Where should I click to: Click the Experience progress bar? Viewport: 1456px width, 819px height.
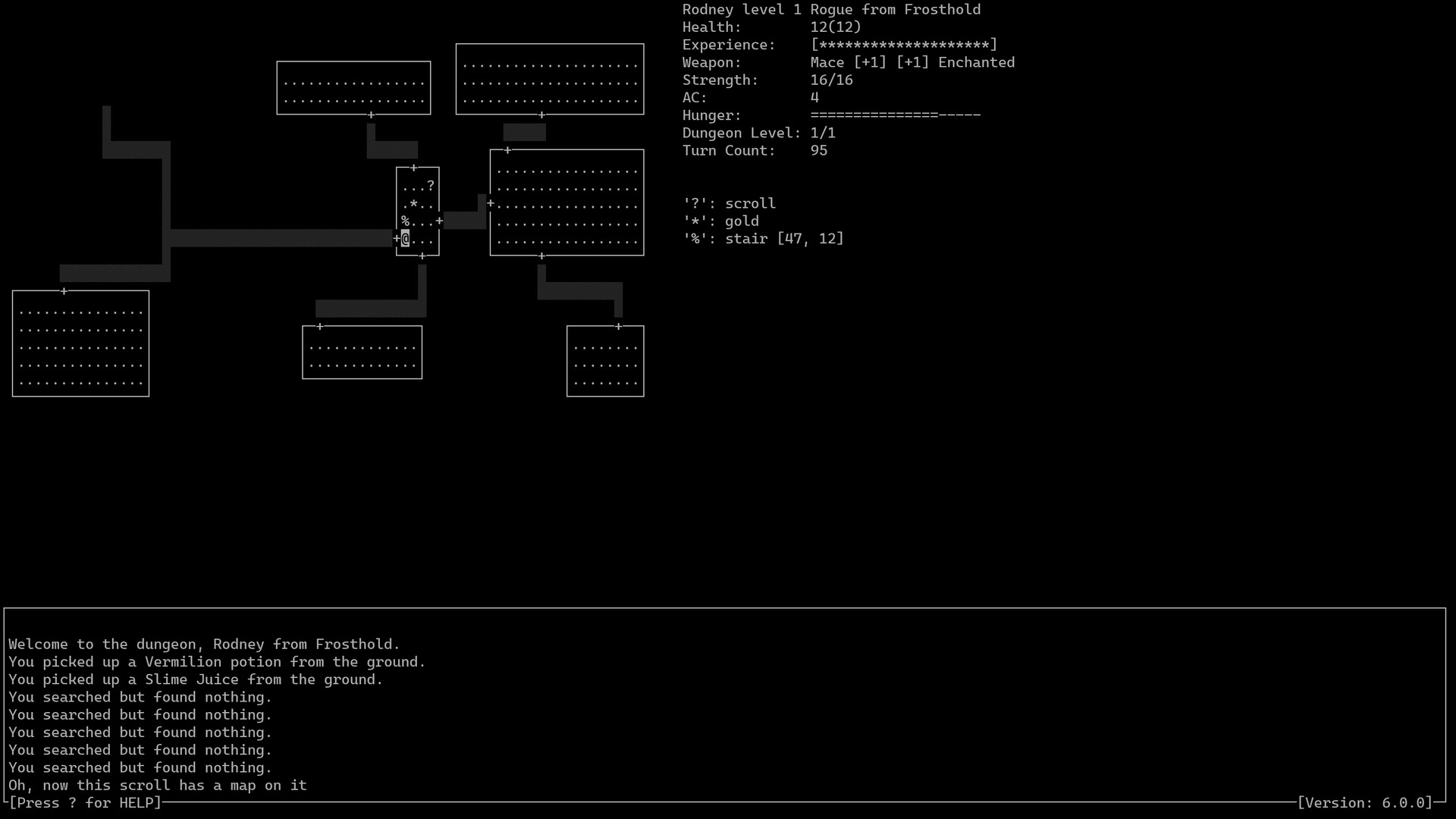903,45
